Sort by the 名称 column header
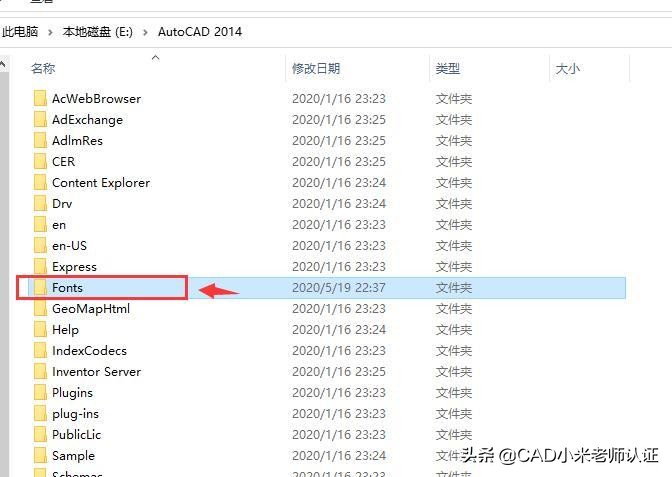 click(43, 68)
